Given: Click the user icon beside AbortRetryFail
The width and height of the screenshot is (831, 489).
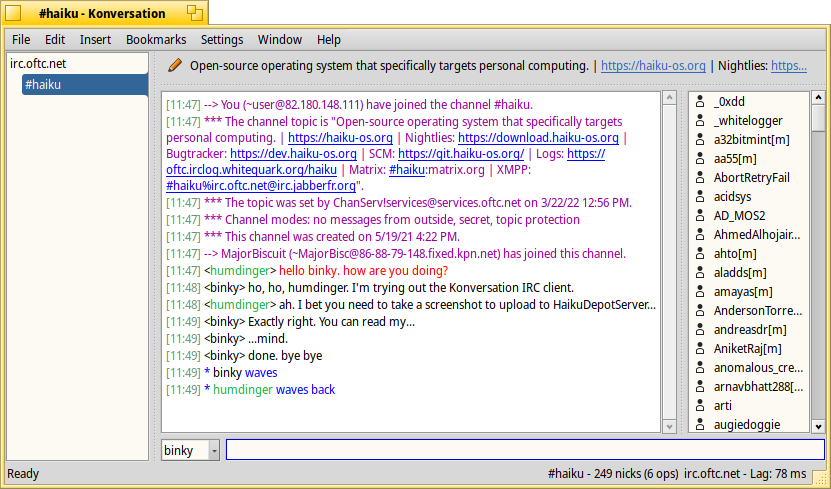Looking at the screenshot, I should (x=700, y=177).
